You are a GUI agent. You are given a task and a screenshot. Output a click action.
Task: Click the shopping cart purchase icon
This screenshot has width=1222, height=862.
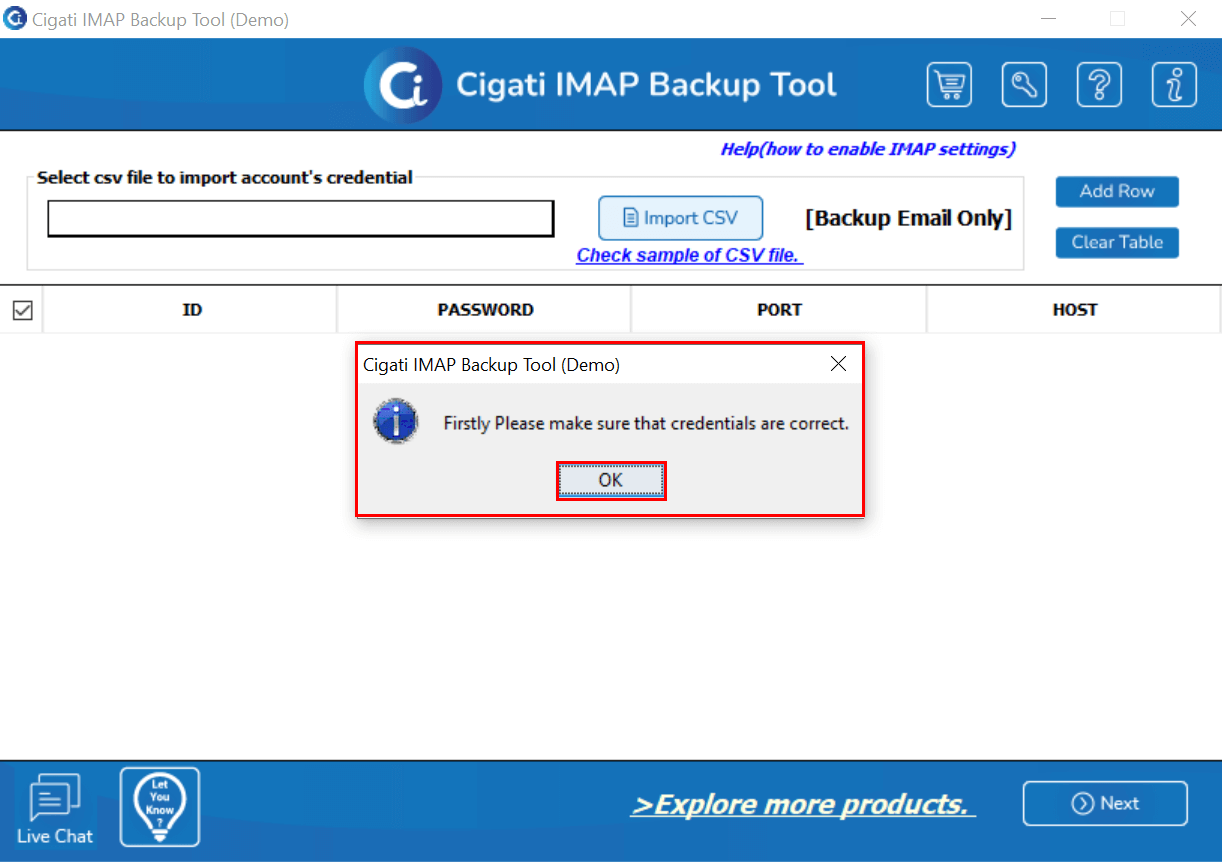tap(949, 85)
